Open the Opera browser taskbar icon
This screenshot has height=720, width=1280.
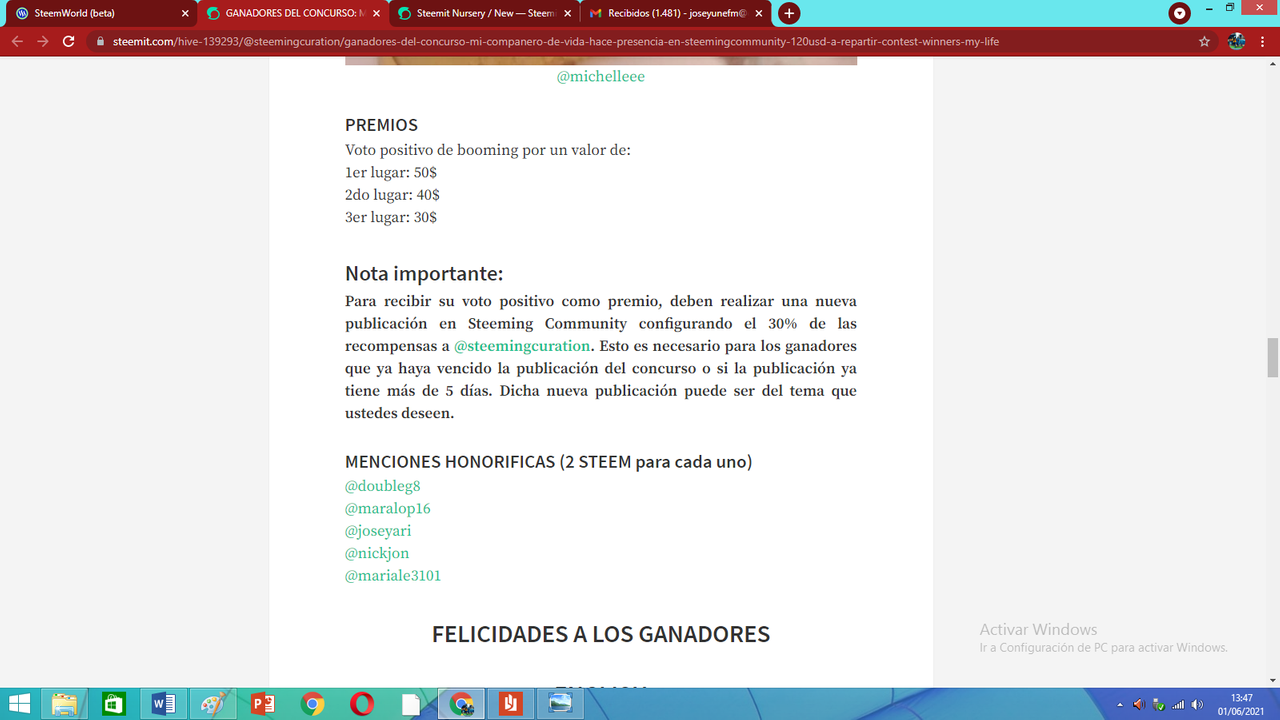pyautogui.click(x=362, y=704)
